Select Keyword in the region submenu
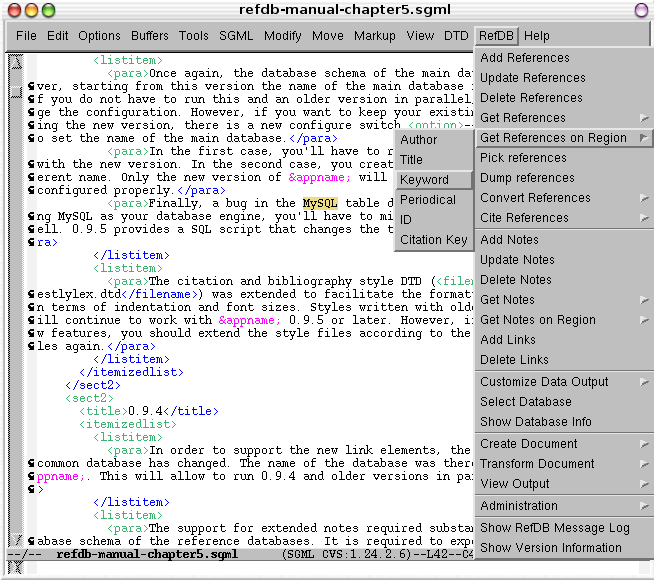654x580 pixels. tap(424, 180)
